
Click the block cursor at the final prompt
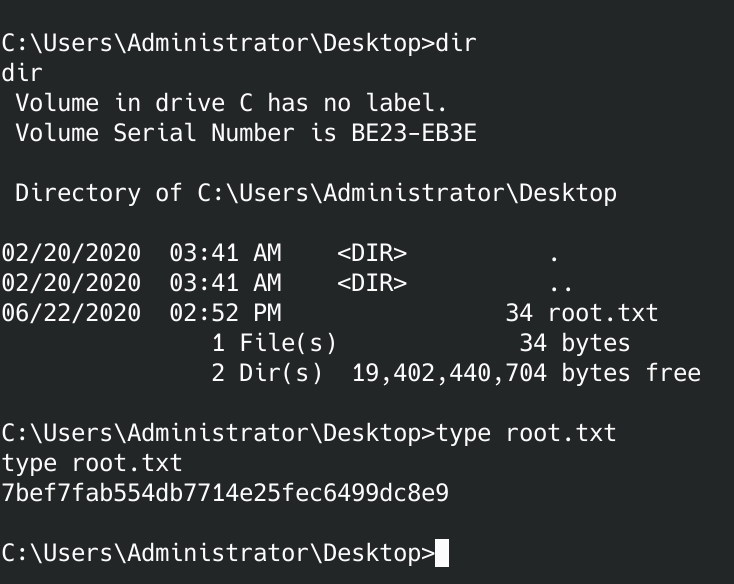pyautogui.click(x=442, y=553)
